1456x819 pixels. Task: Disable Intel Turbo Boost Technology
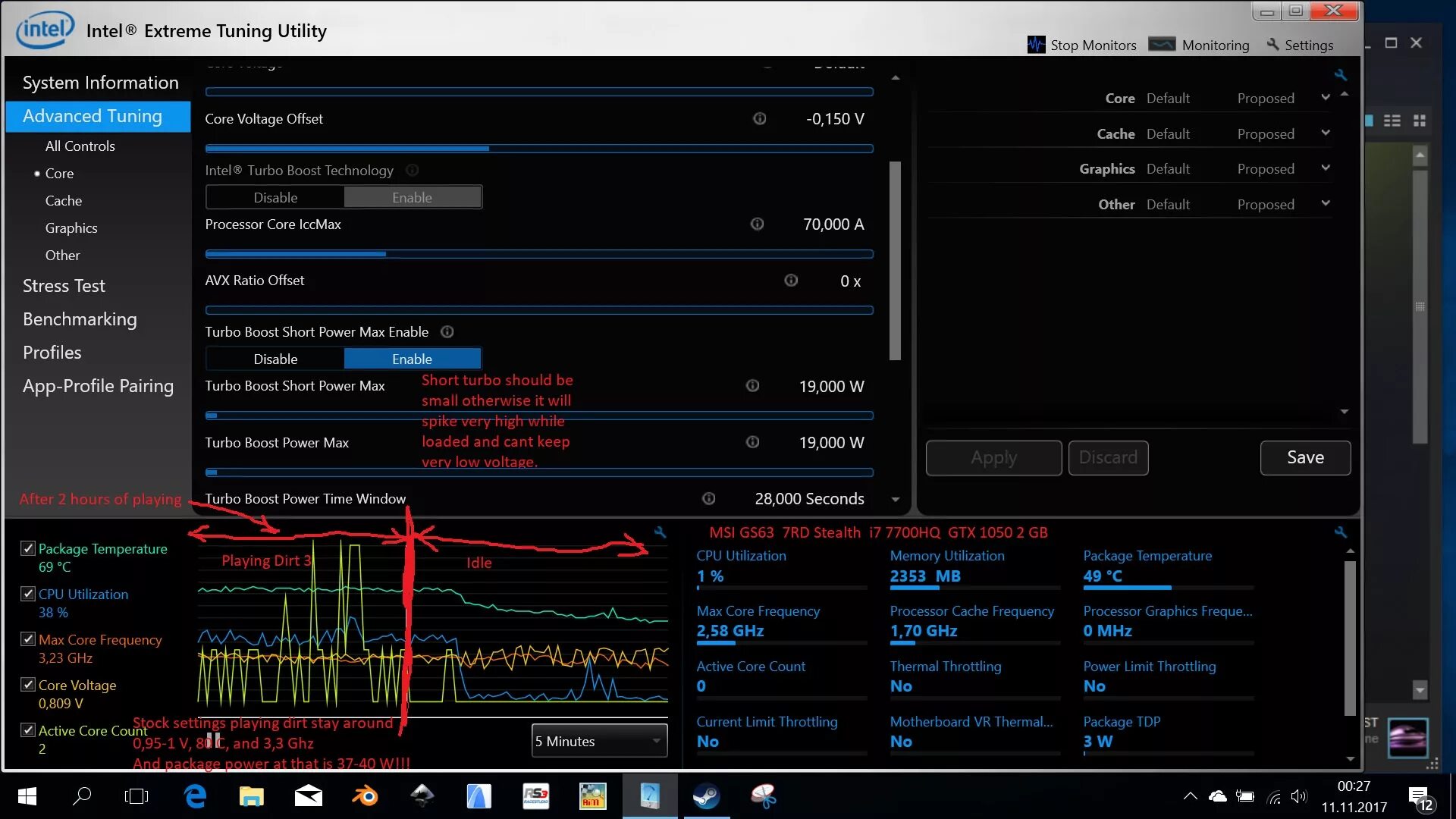click(x=274, y=197)
